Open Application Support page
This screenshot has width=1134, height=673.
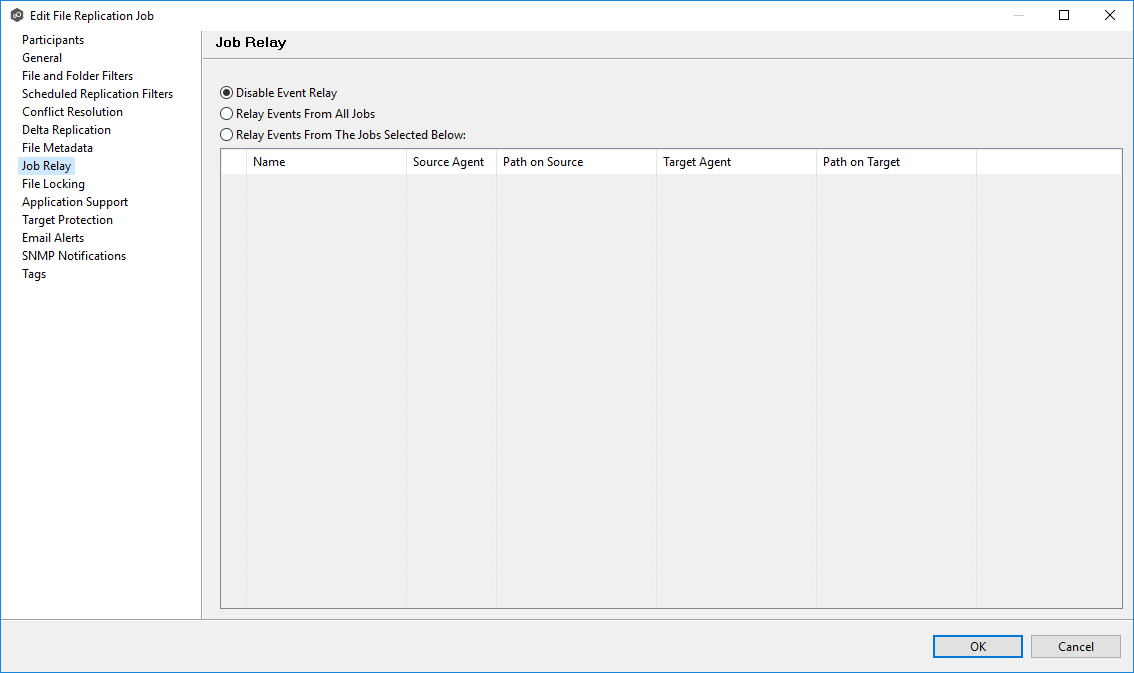point(75,202)
